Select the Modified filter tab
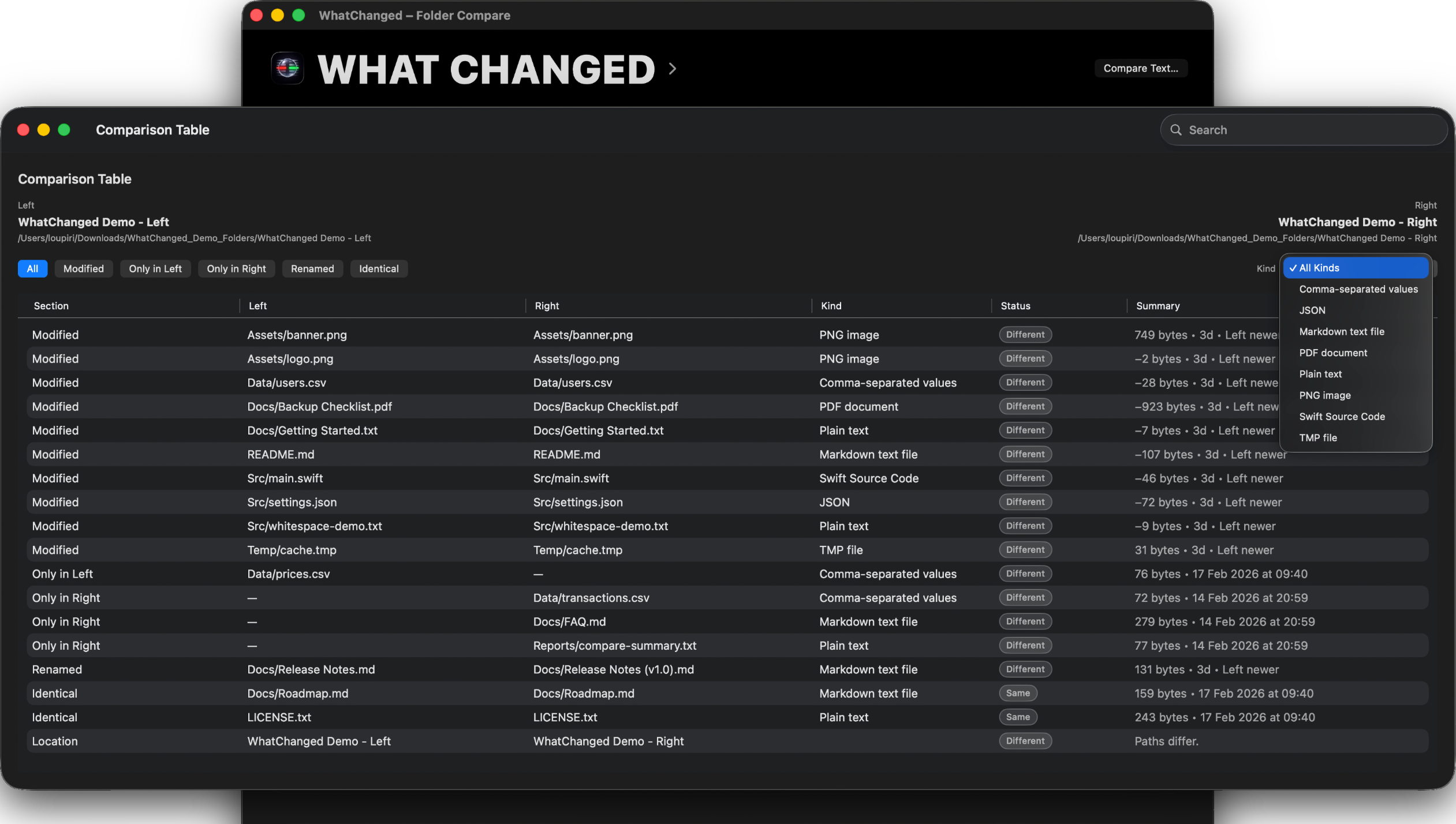This screenshot has width=1456, height=824. click(x=84, y=268)
